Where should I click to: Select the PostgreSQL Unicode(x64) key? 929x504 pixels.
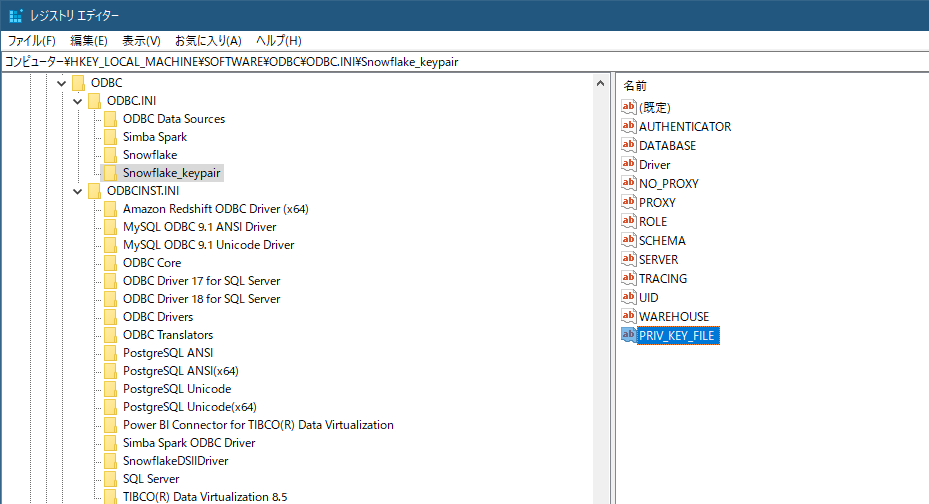190,407
